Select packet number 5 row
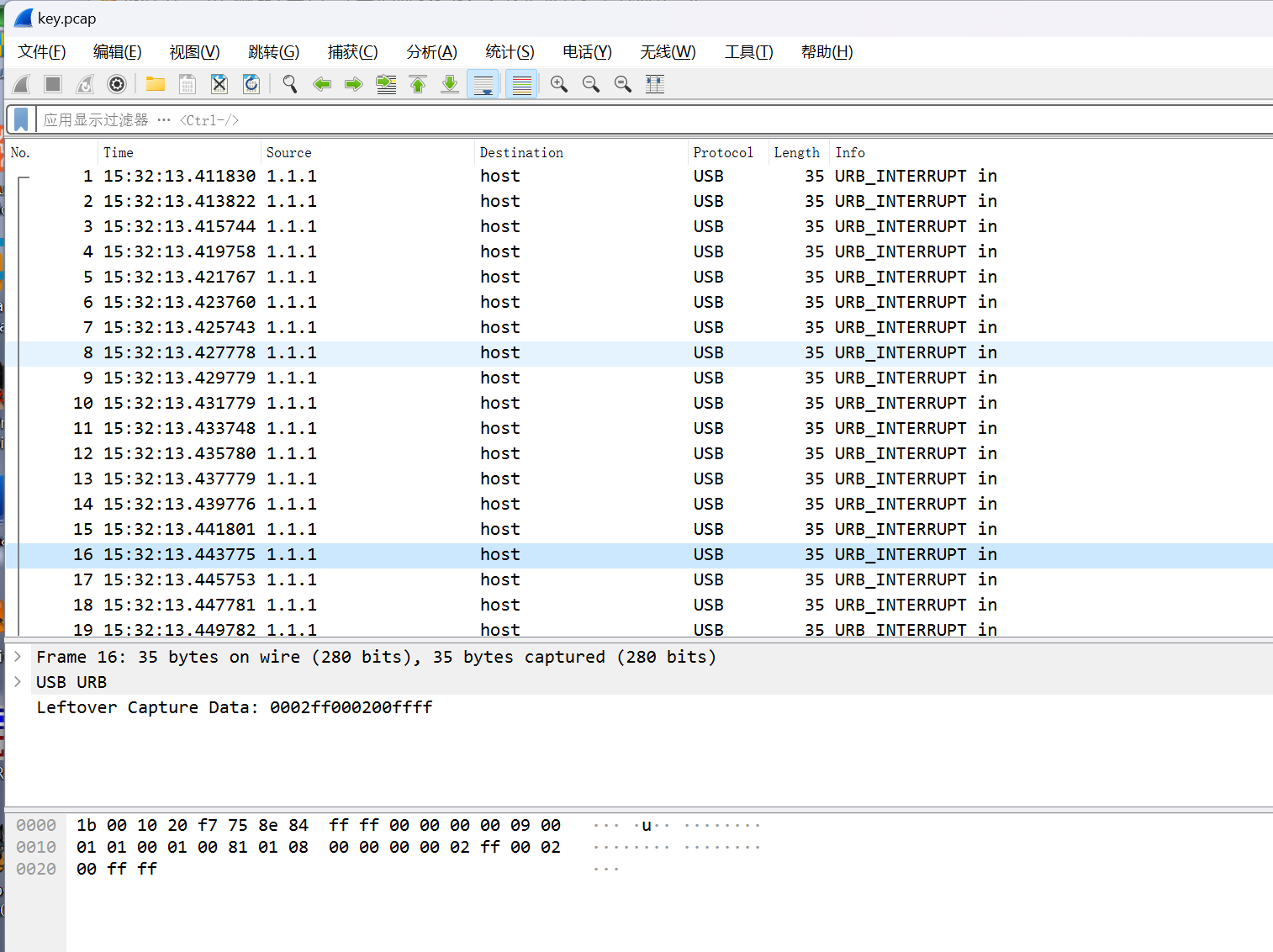 pos(639,277)
